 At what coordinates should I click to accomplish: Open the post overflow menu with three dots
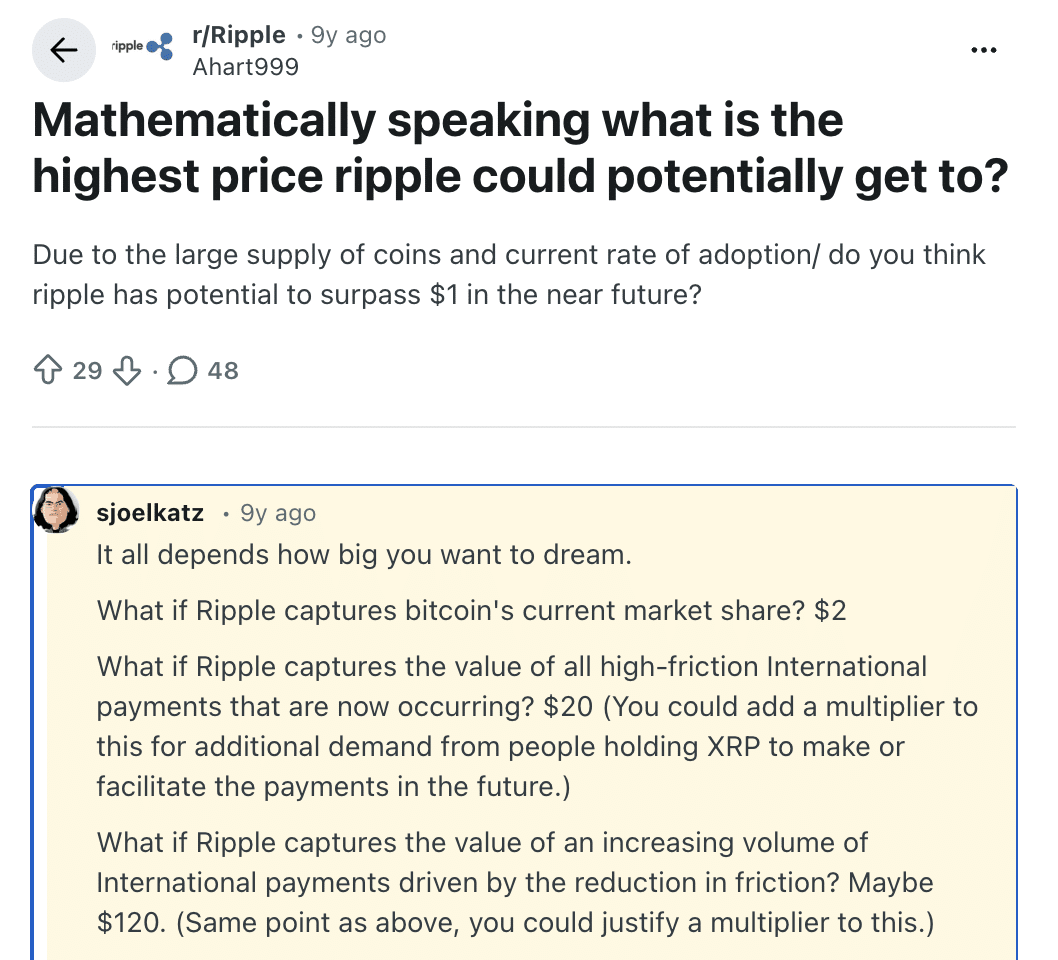pos(984,49)
